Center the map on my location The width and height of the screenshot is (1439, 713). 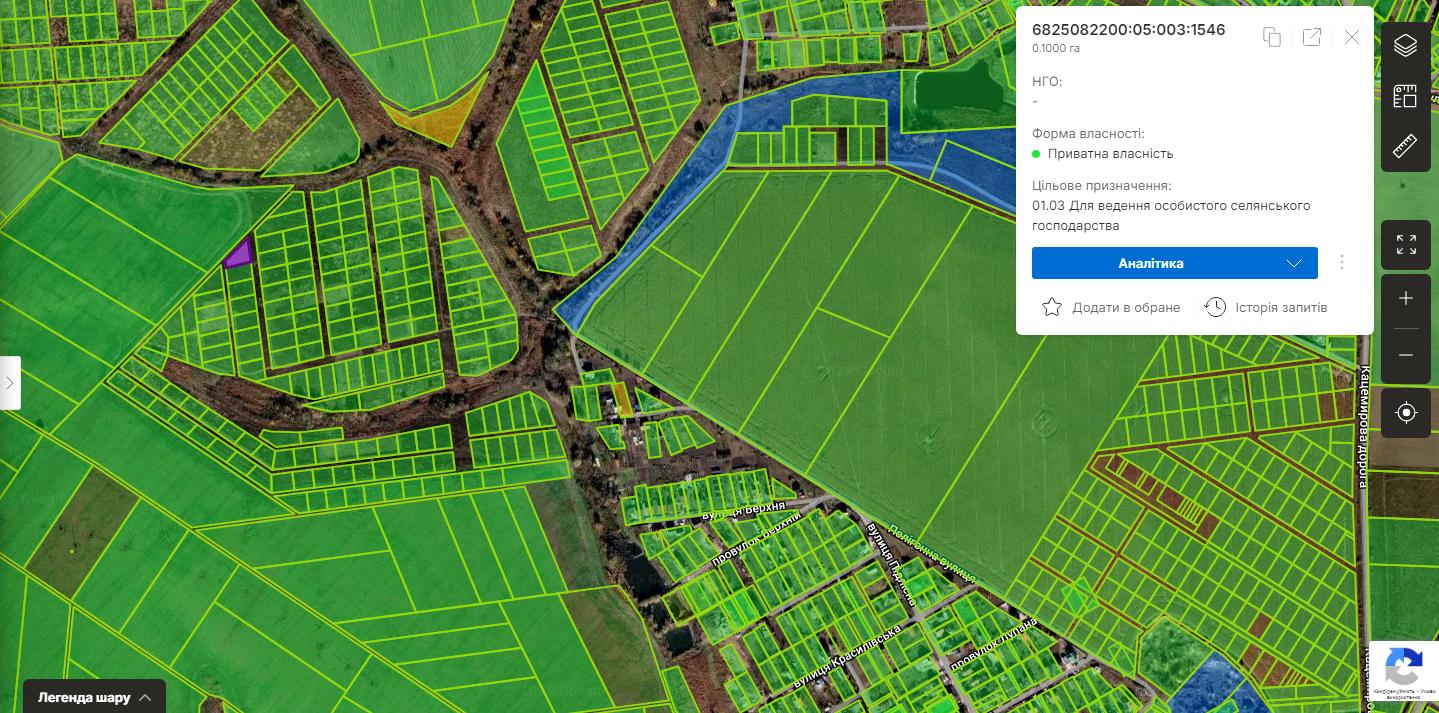click(x=1405, y=413)
